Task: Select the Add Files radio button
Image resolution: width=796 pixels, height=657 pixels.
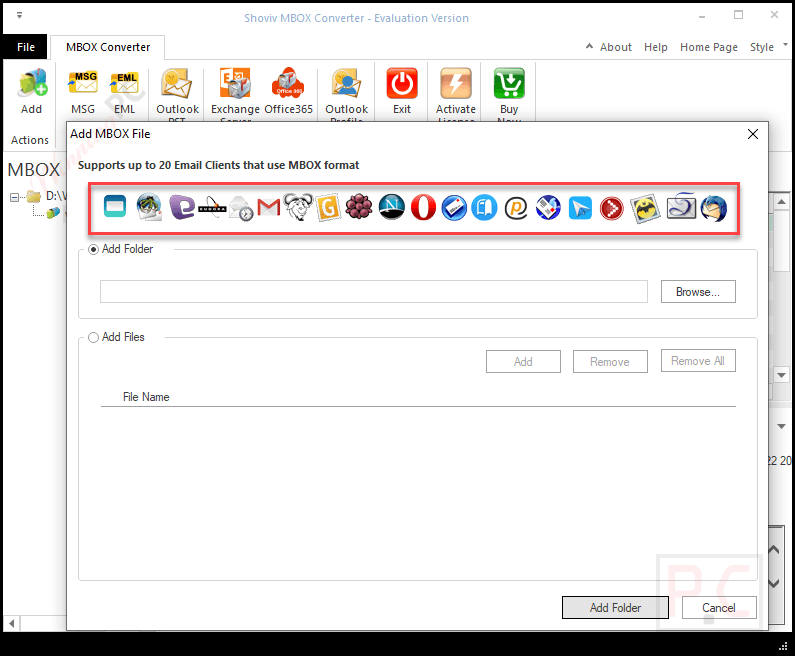Action: click(93, 338)
